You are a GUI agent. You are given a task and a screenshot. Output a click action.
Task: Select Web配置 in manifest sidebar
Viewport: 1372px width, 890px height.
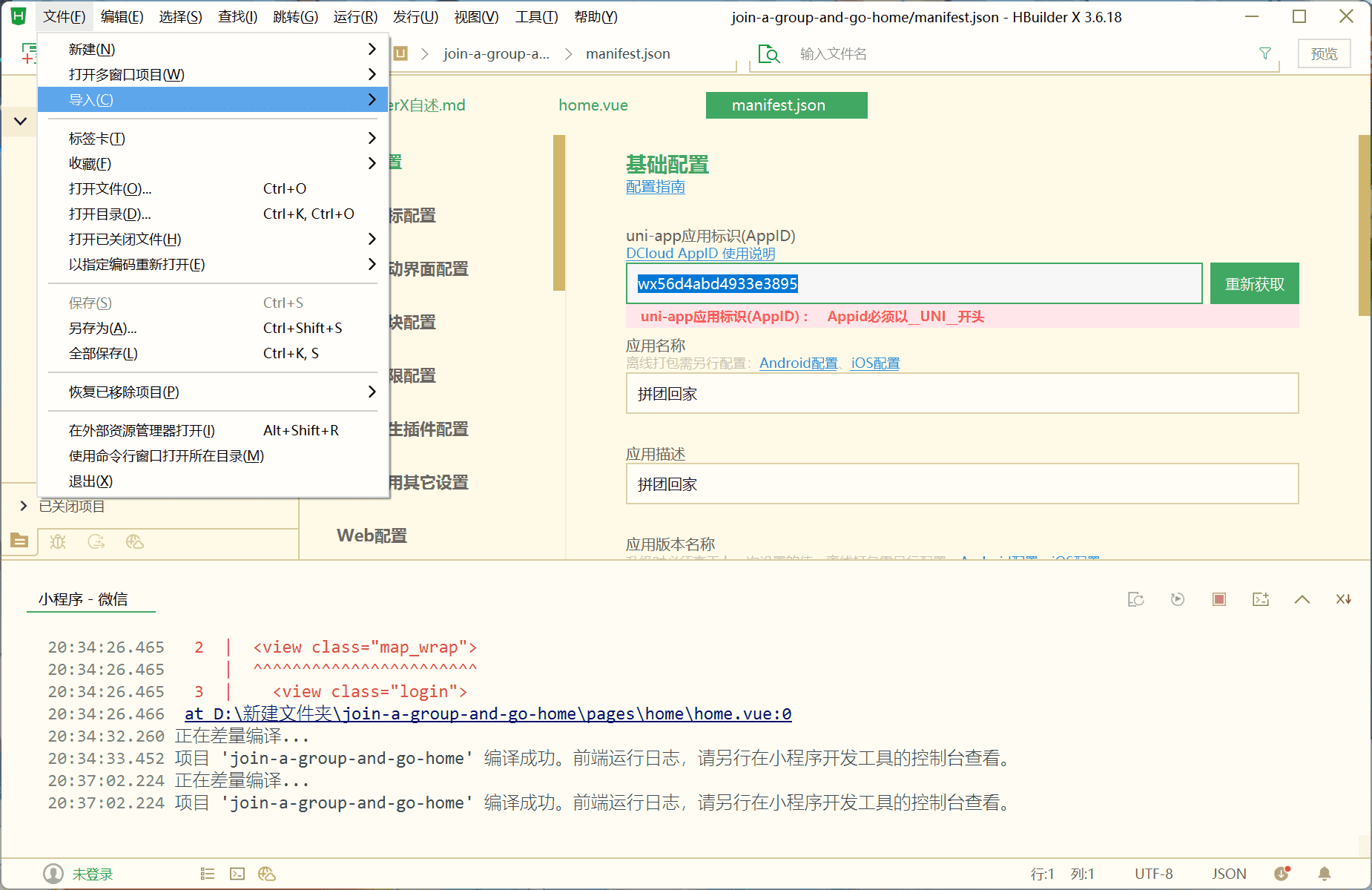pos(372,535)
